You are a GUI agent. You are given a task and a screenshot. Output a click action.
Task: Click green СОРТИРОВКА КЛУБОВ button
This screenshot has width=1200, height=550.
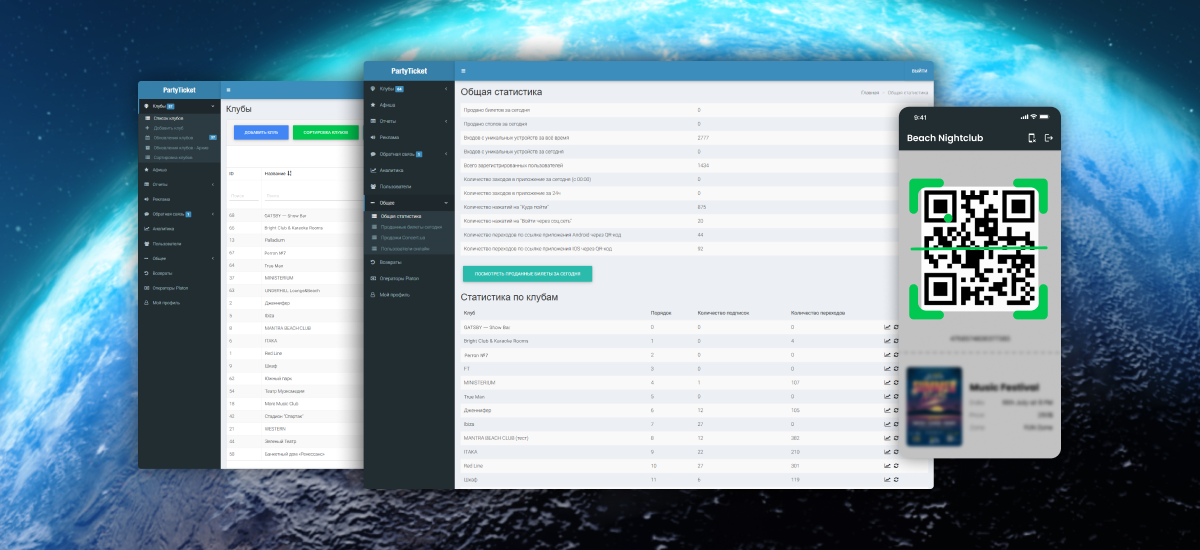[326, 132]
